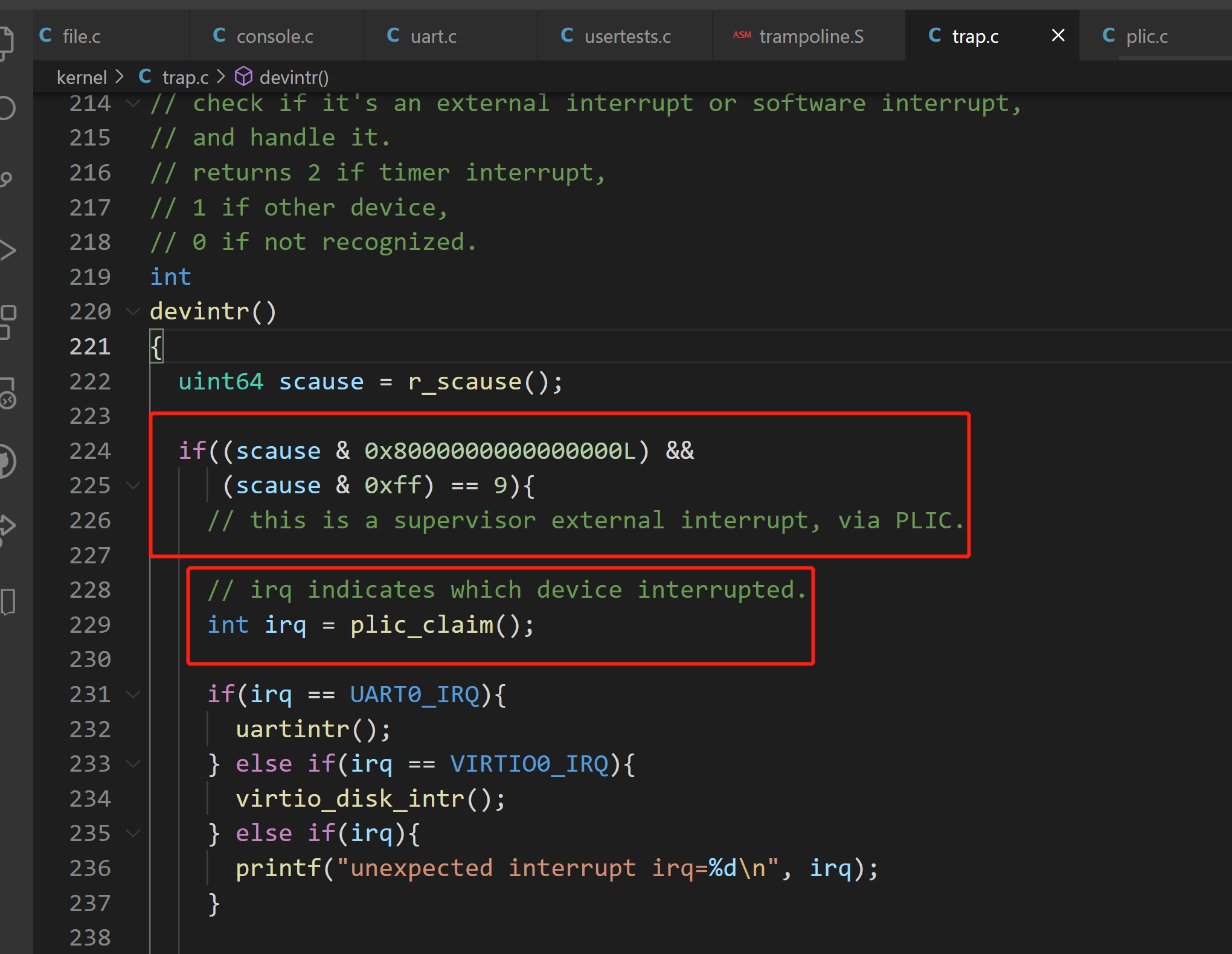Fold the else-if VIRTIO0_IRQ block at line 233
The height and width of the screenshot is (954, 1232).
133,764
